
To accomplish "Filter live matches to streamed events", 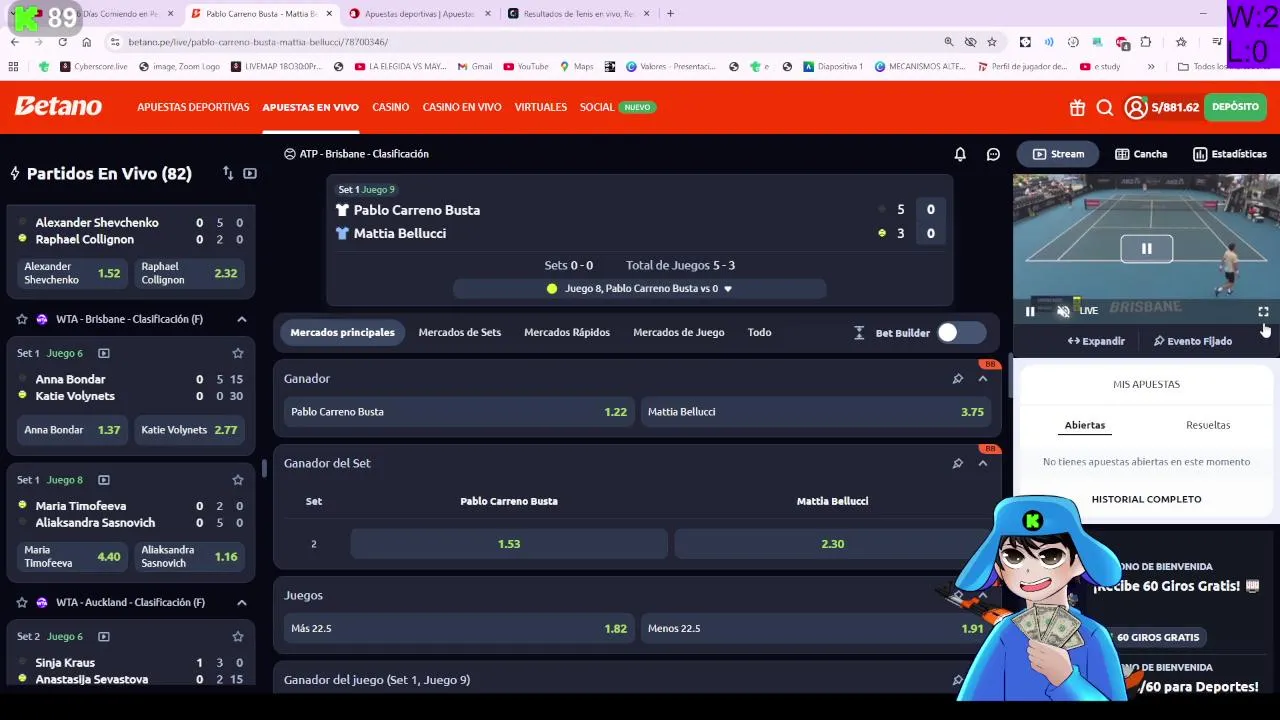I will (x=250, y=173).
